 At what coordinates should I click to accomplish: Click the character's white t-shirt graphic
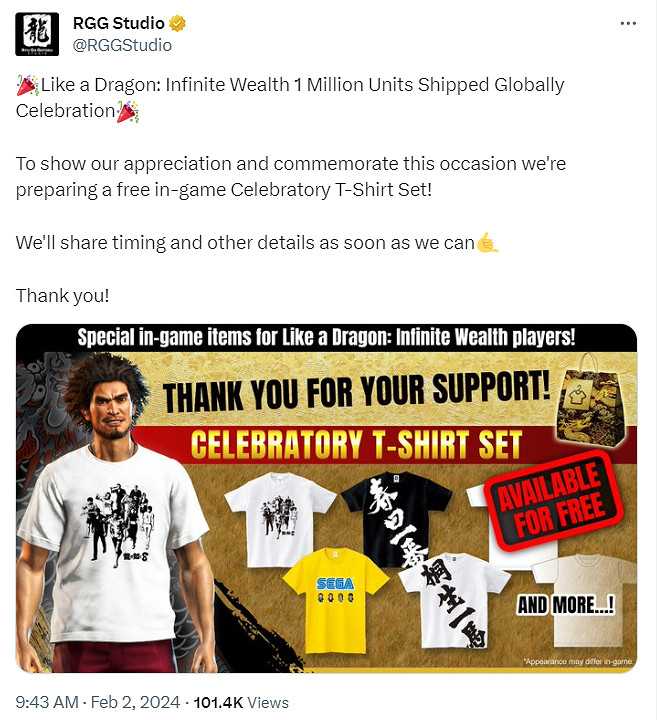(x=117, y=526)
